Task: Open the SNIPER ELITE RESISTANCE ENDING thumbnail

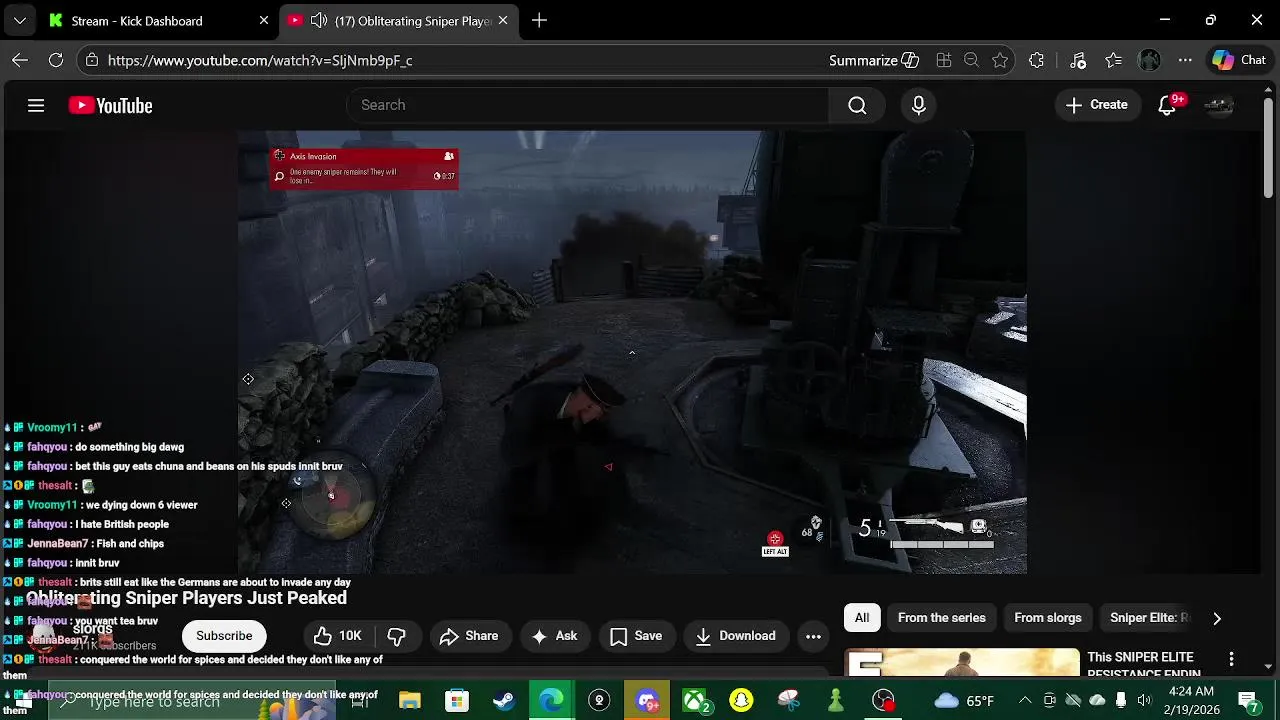Action: tap(962, 662)
